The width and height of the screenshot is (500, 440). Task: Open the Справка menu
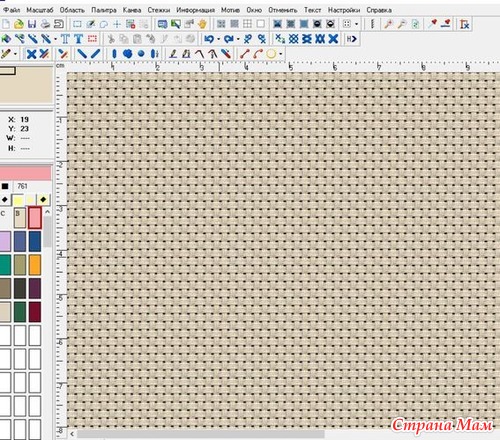click(379, 10)
